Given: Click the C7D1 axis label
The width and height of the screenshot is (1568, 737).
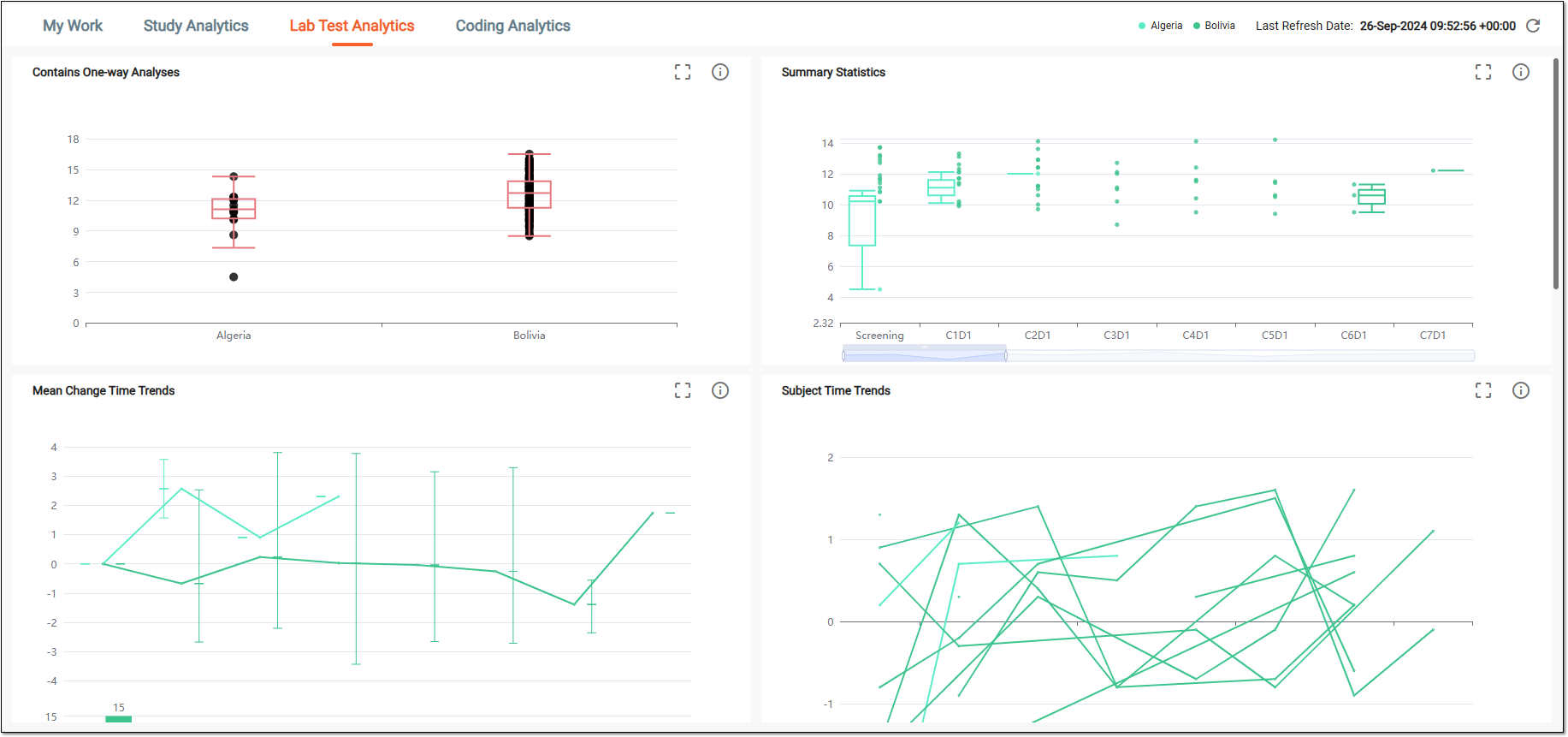Looking at the screenshot, I should pyautogui.click(x=1433, y=336).
